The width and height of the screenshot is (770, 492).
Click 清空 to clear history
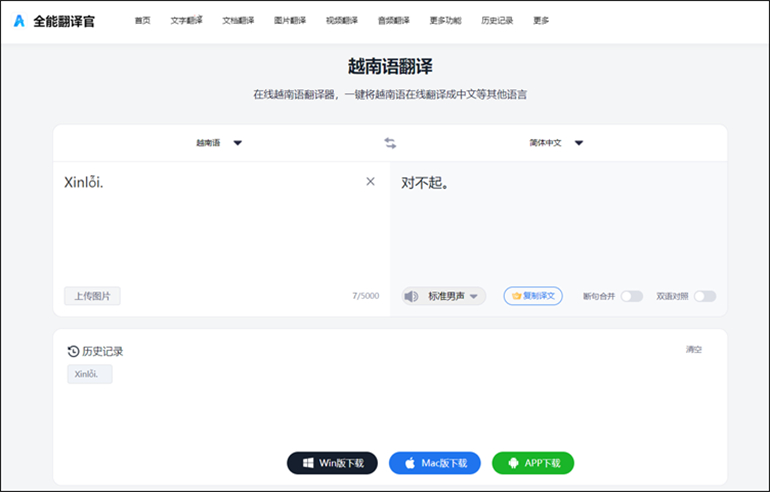(x=693, y=350)
